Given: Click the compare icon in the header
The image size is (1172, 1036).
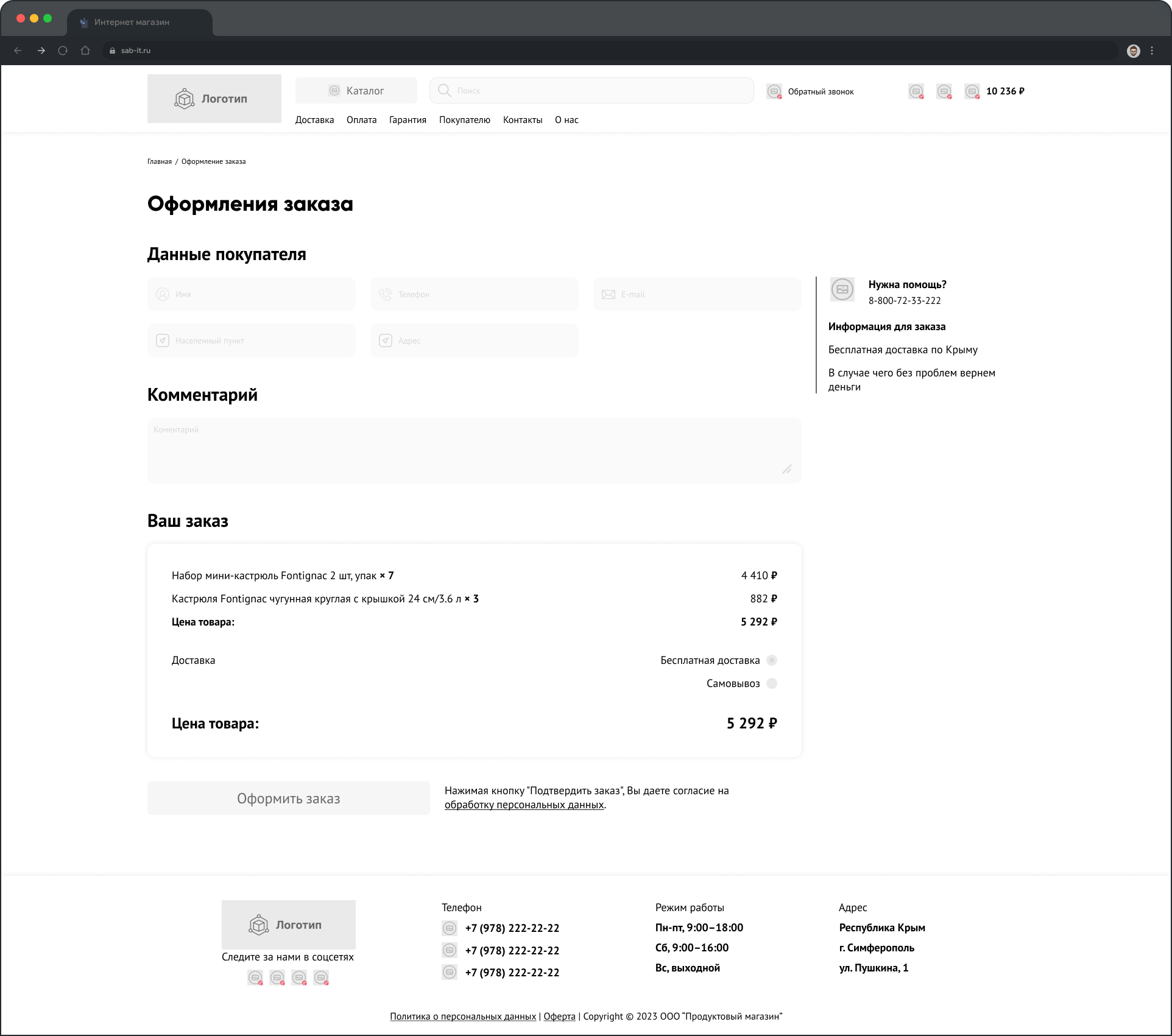Looking at the screenshot, I should (945, 91).
